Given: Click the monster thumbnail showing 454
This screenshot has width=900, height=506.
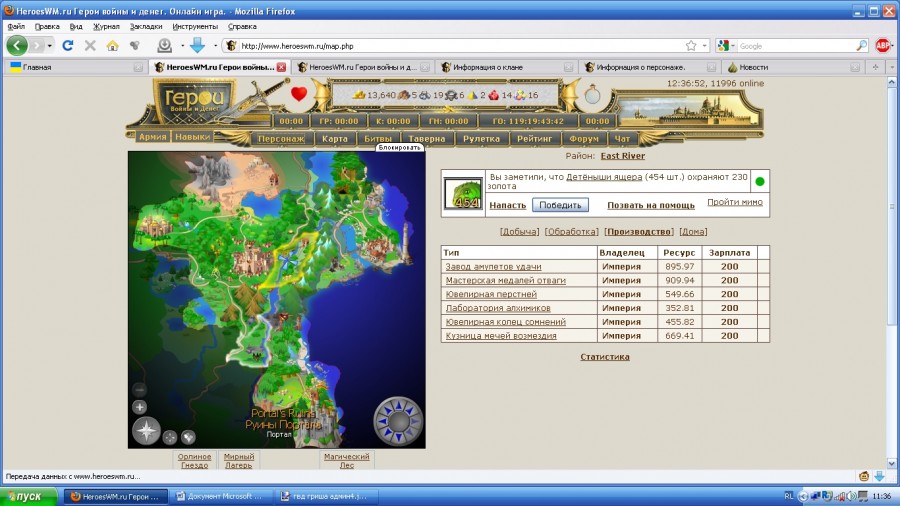Looking at the screenshot, I should (x=464, y=193).
